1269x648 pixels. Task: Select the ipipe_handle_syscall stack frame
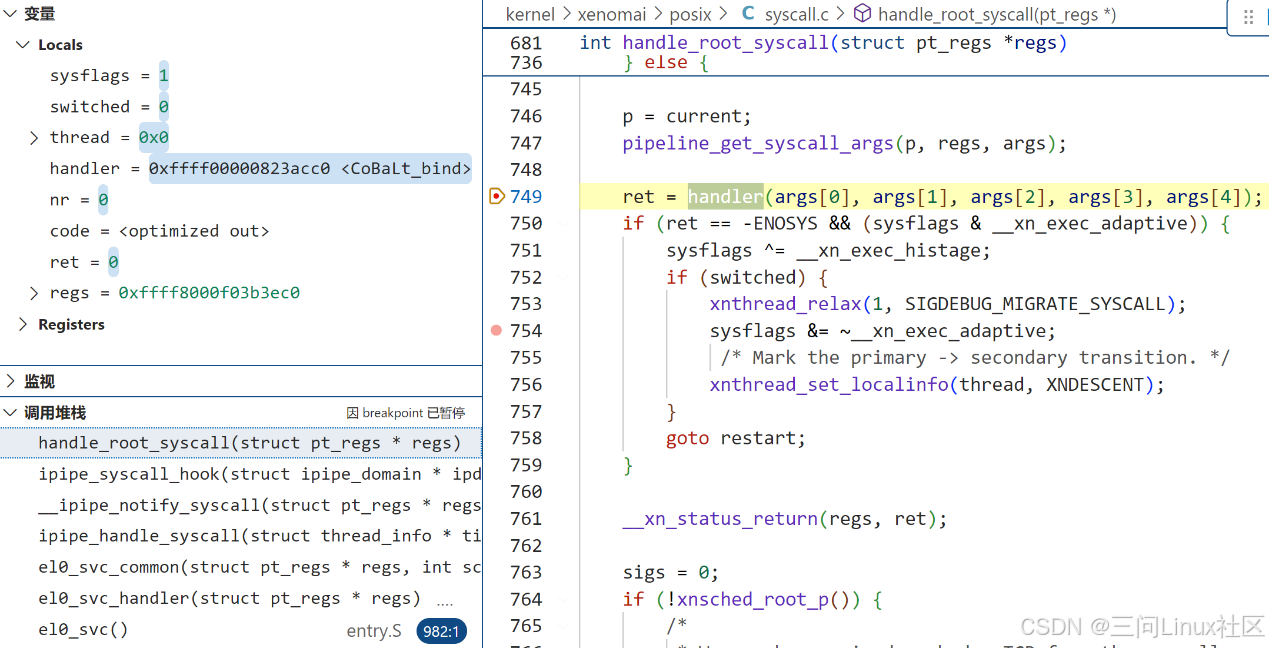coord(240,536)
